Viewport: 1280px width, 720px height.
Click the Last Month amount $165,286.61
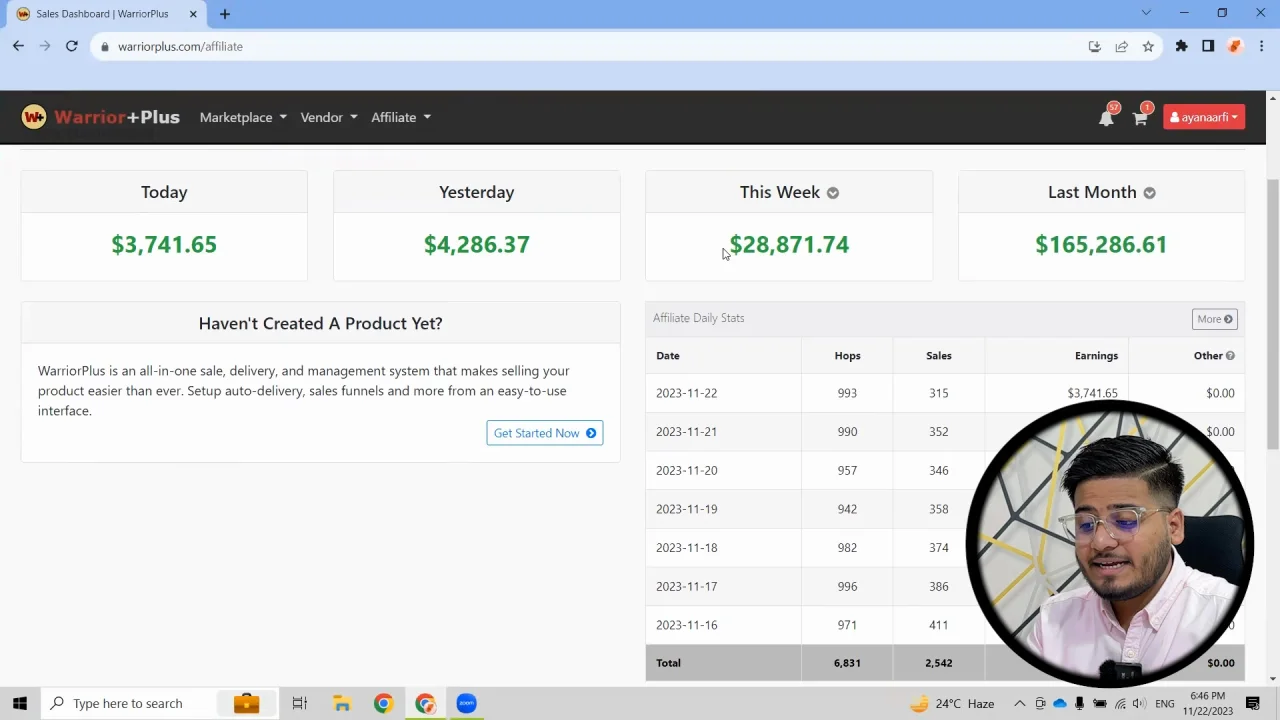coord(1101,245)
